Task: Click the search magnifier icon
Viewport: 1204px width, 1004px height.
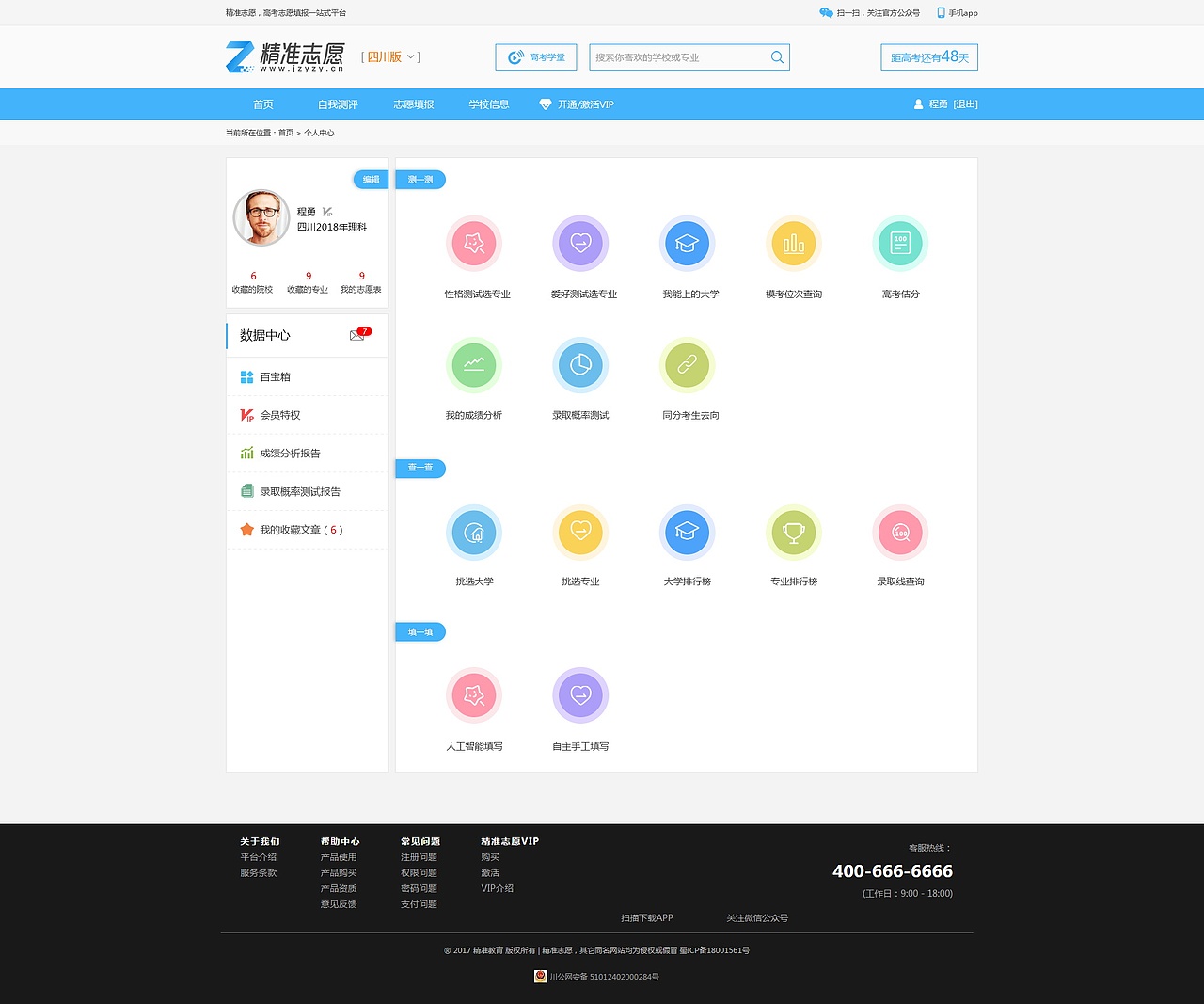Action: click(x=777, y=56)
